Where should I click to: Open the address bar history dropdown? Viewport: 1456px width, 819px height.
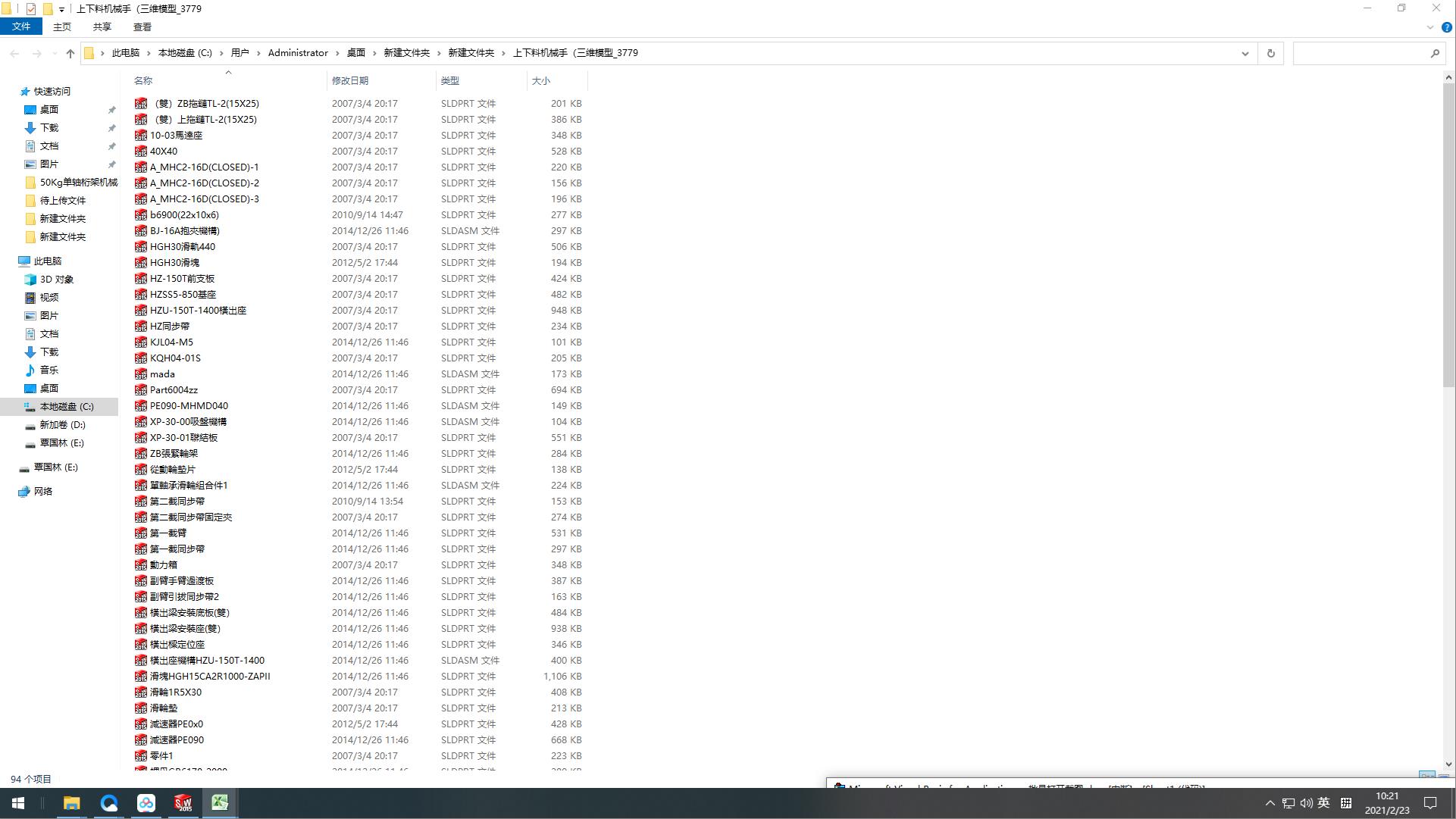(1245, 53)
